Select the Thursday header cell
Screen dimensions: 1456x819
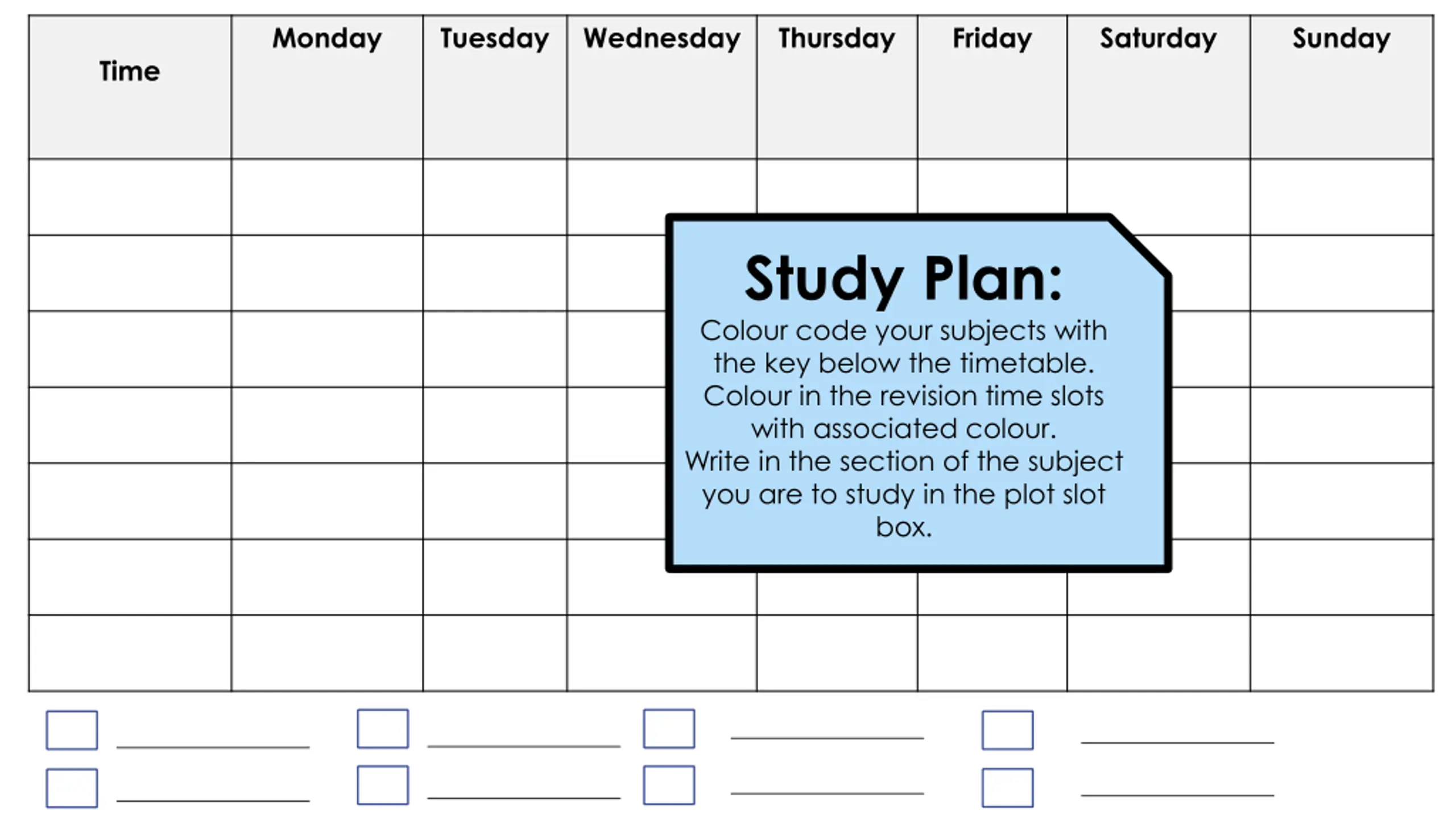pos(837,87)
